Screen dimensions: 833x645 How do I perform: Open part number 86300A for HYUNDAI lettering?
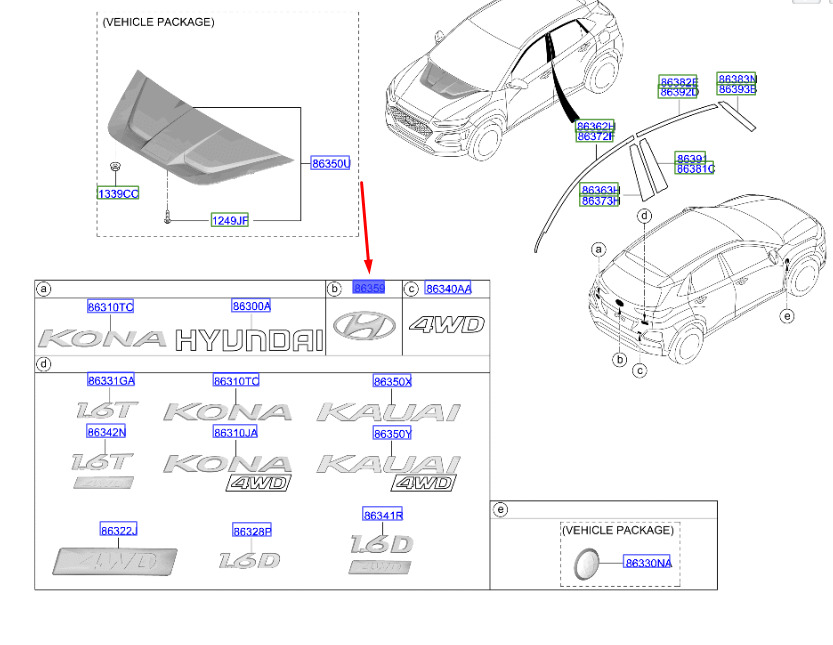click(x=251, y=306)
